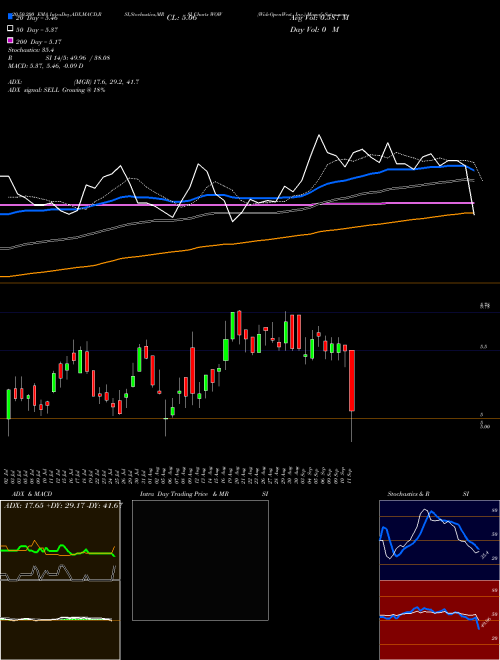Click the peak of the white price line

[319, 135]
